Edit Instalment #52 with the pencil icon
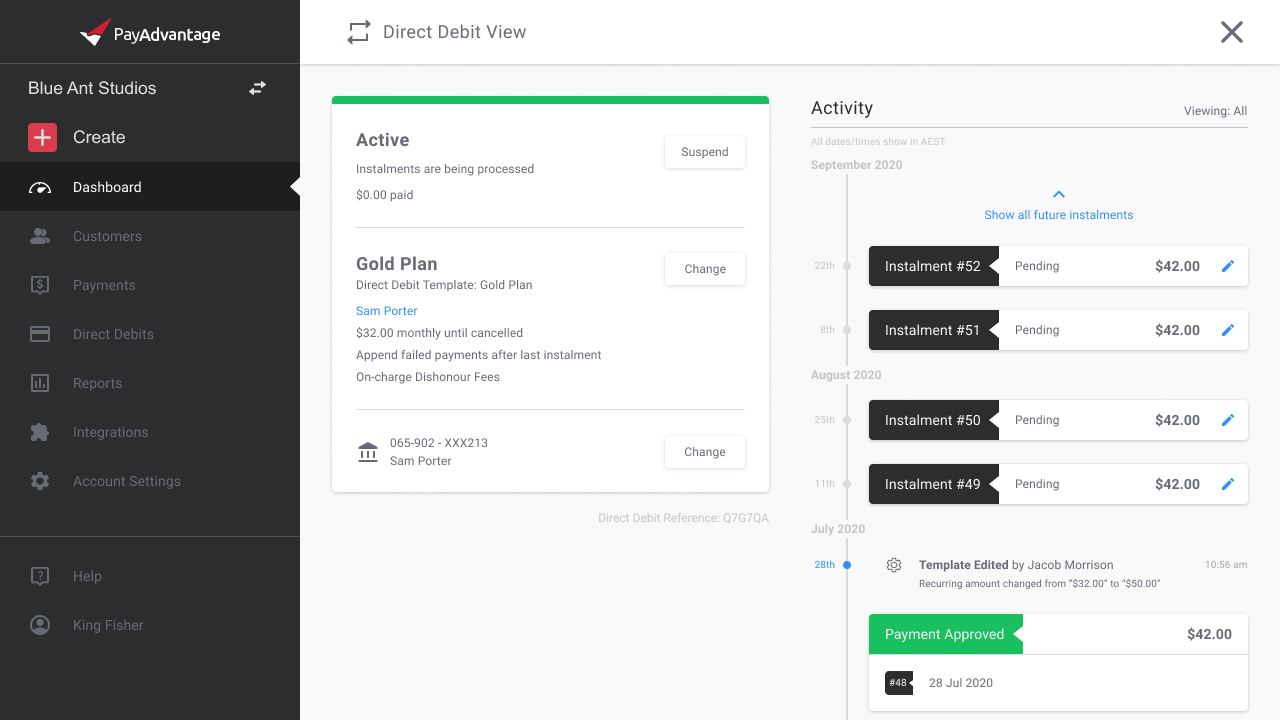The image size is (1280, 720). click(x=1228, y=266)
